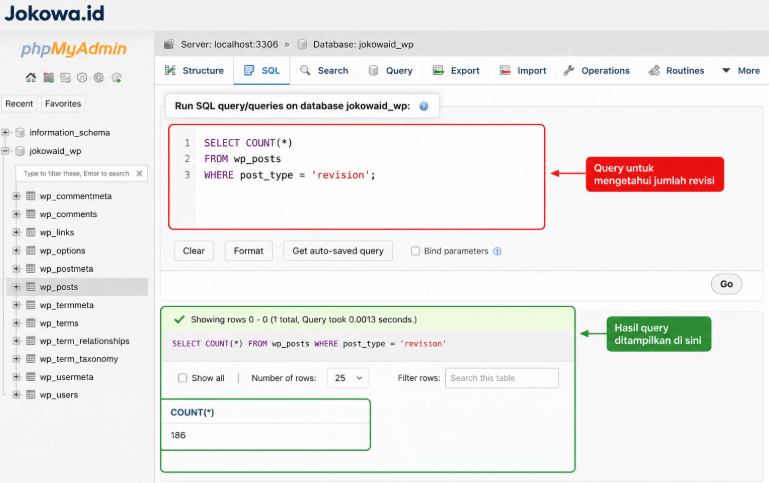Open the Search tab
Screen dimensions: 769x483
click(324, 71)
